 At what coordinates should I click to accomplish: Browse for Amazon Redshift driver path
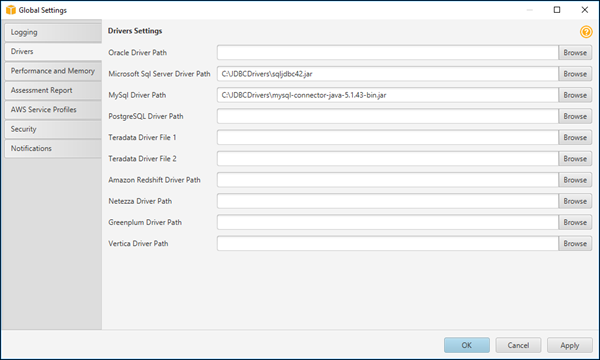(575, 180)
